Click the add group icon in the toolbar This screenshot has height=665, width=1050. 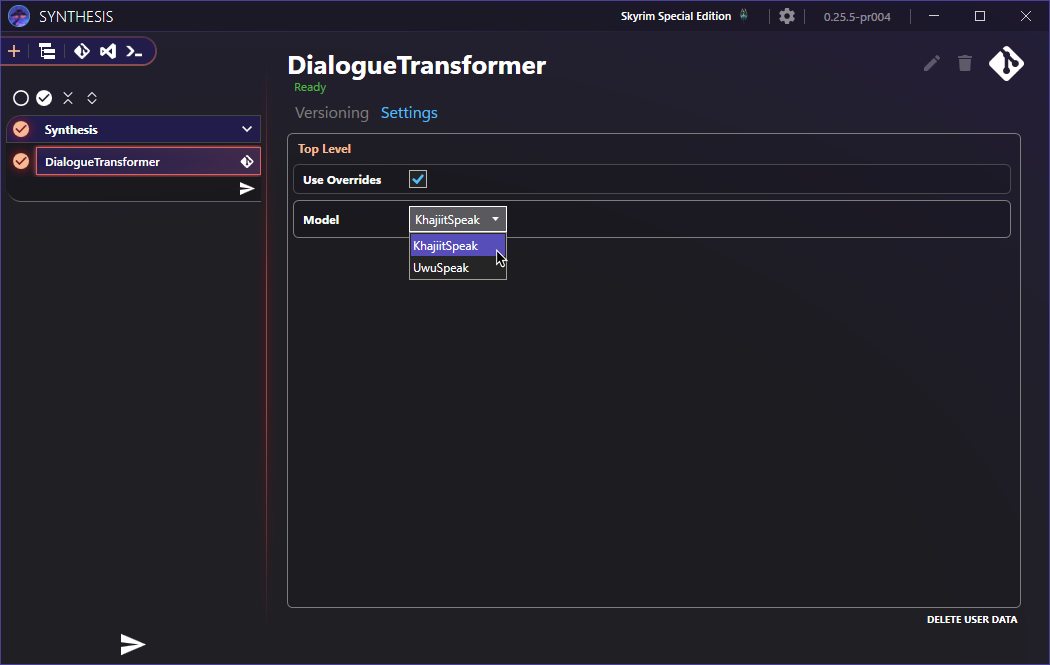point(47,52)
